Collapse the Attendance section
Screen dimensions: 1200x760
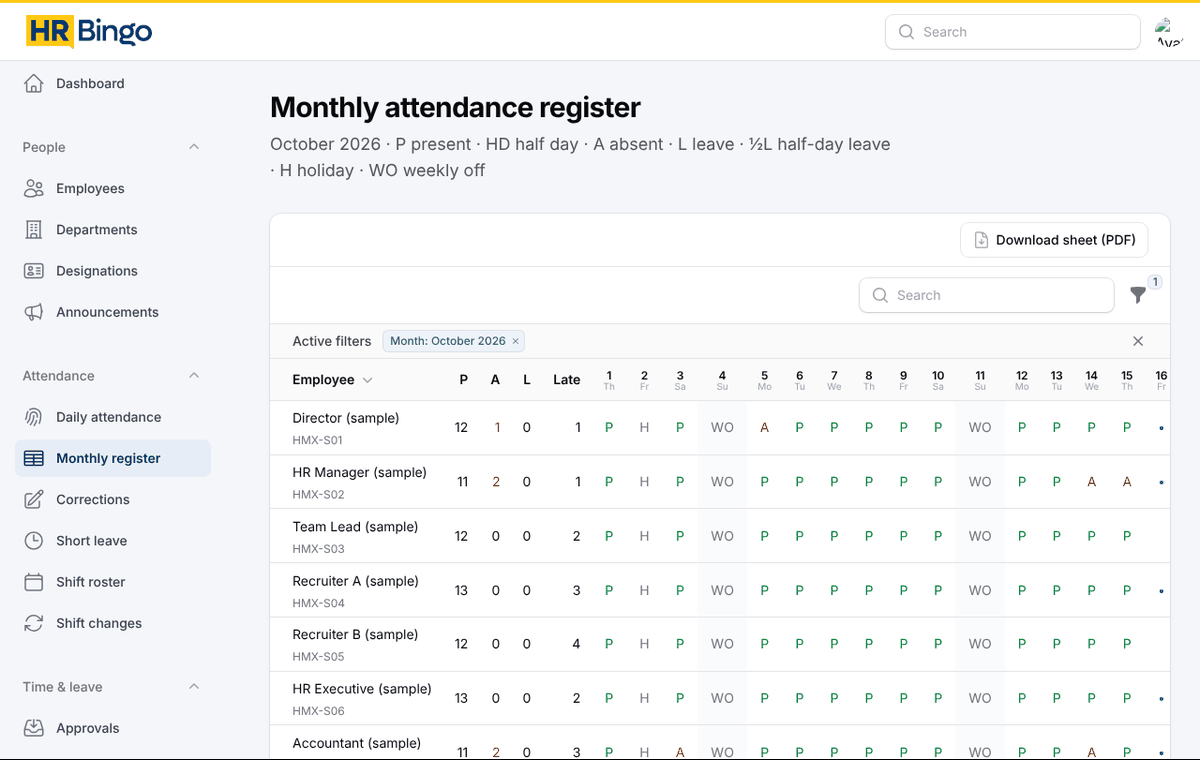pyautogui.click(x=194, y=376)
